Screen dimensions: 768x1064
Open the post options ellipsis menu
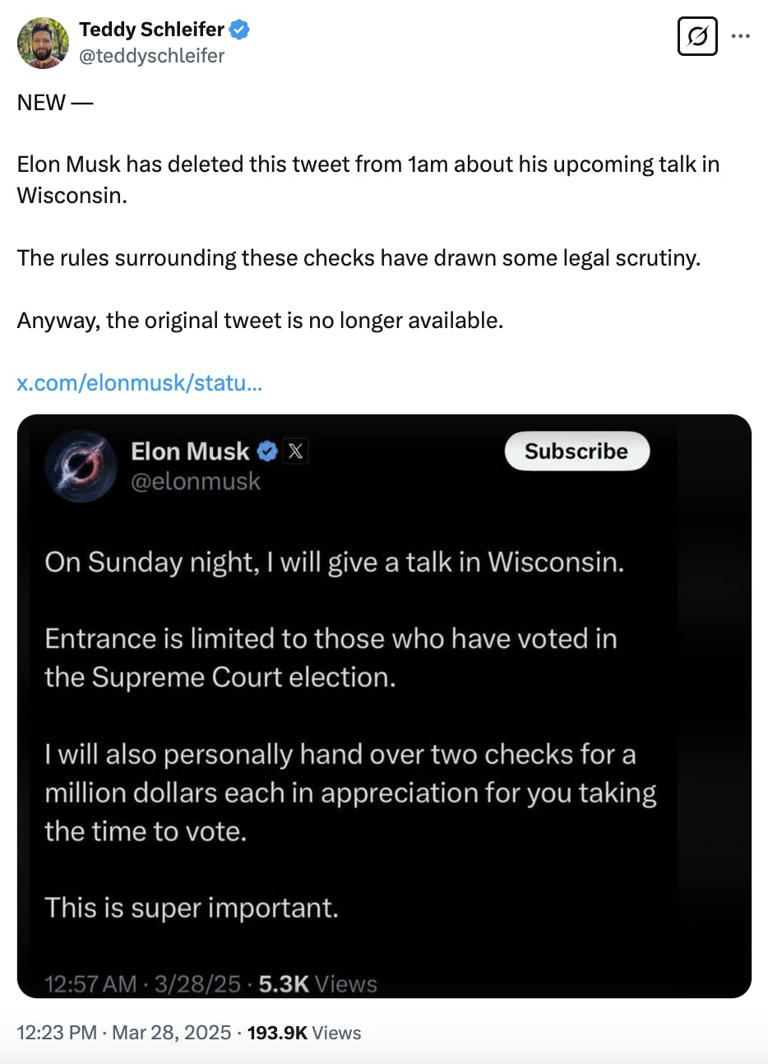(742, 34)
